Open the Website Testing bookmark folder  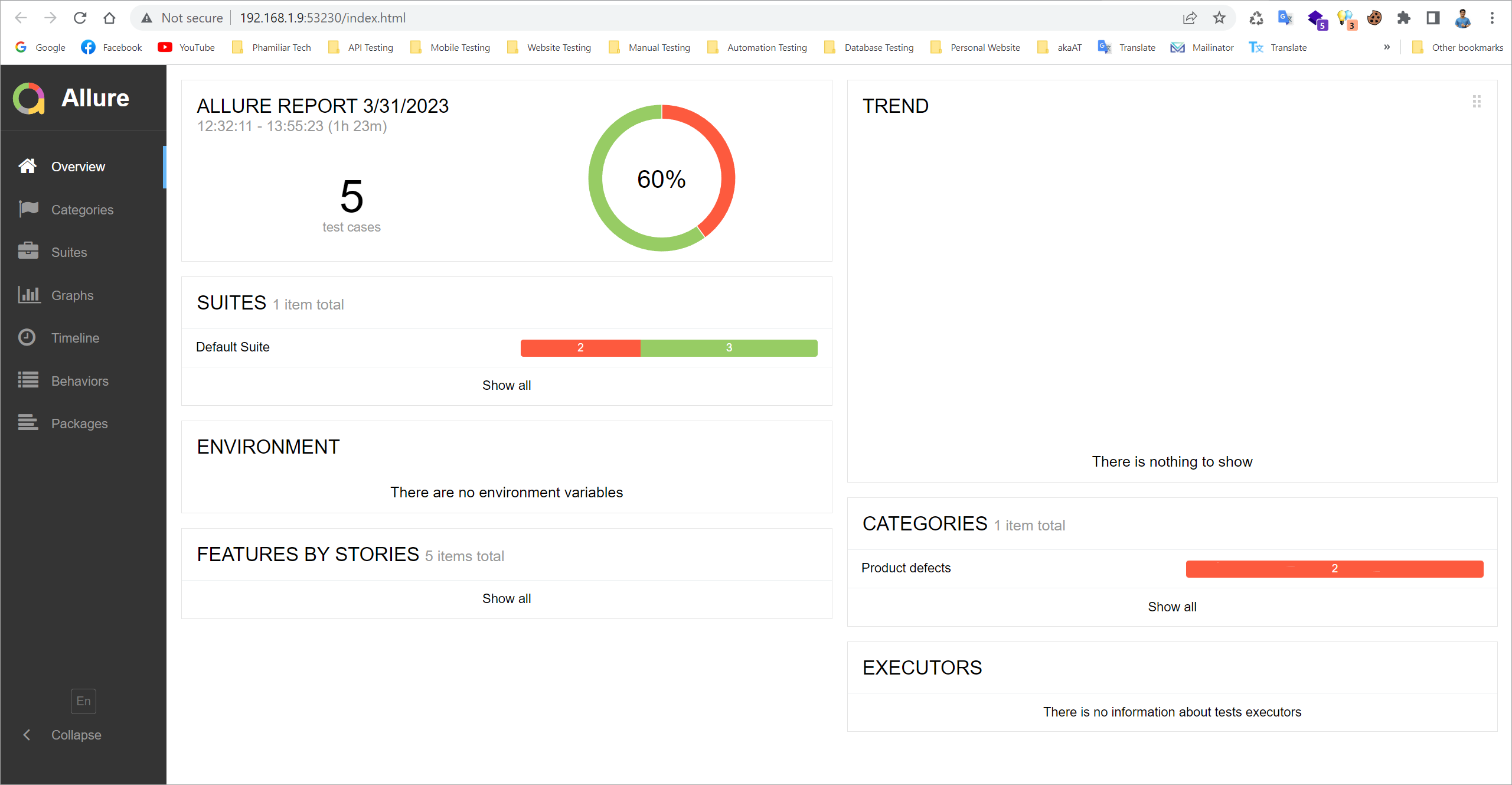pos(549,47)
